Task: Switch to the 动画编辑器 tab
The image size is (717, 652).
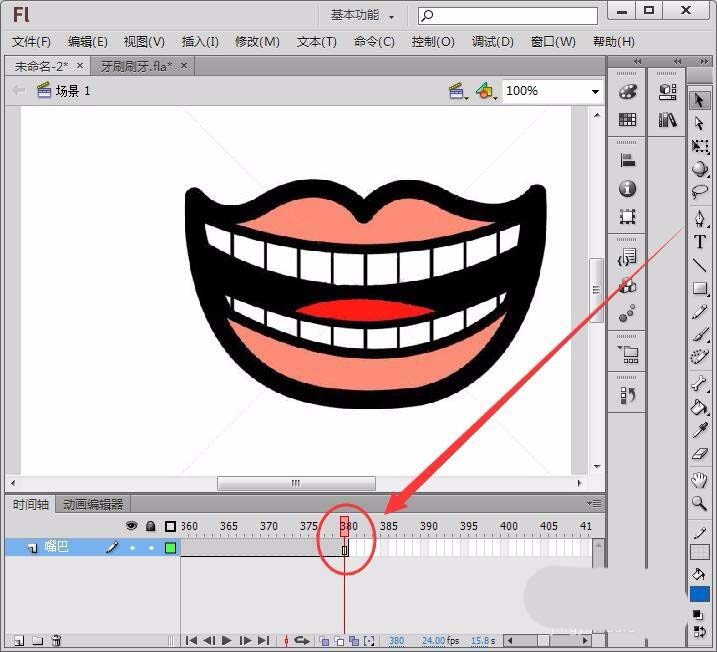Action: pyautogui.click(x=93, y=505)
